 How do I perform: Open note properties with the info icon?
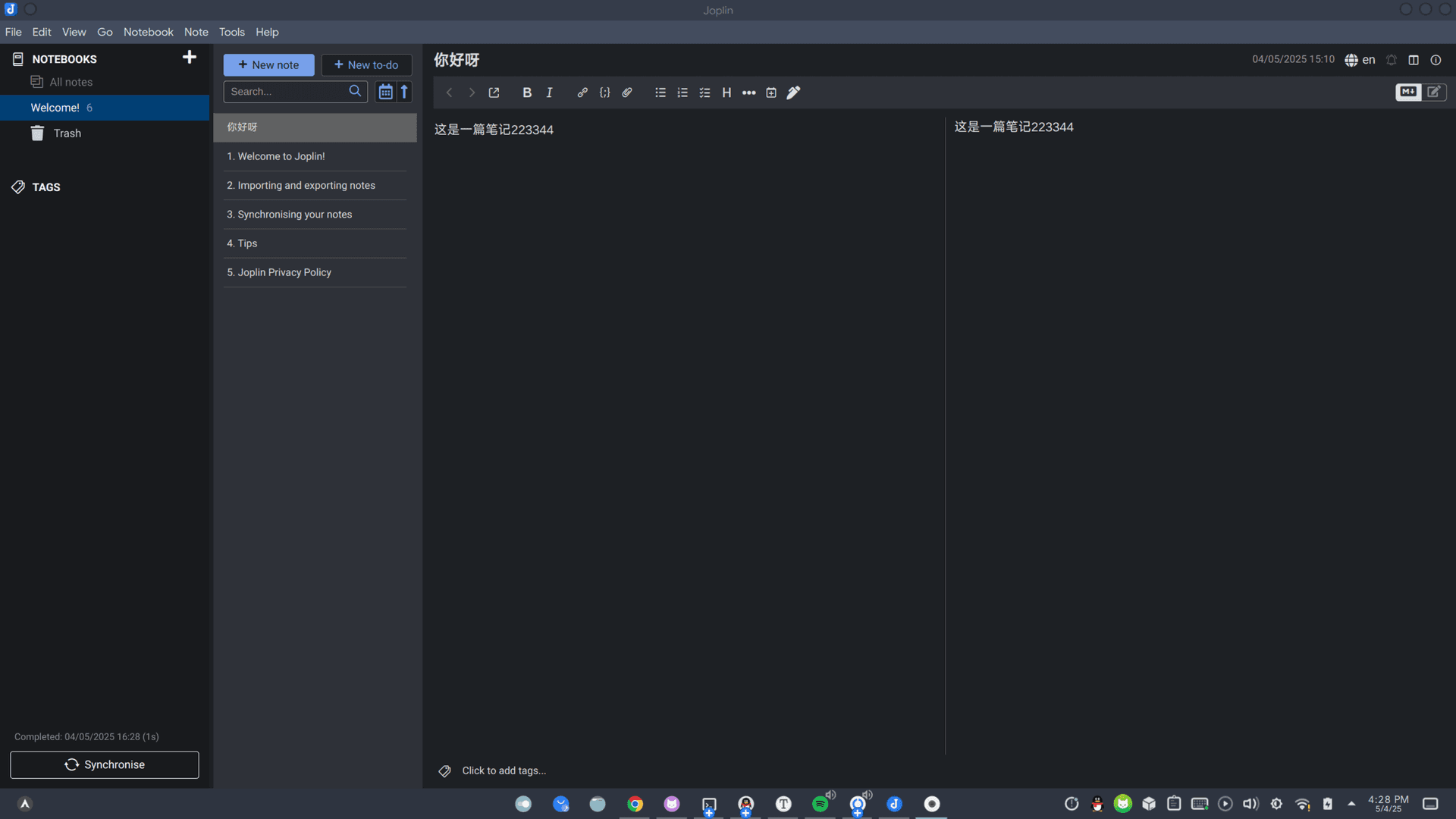[x=1436, y=60]
